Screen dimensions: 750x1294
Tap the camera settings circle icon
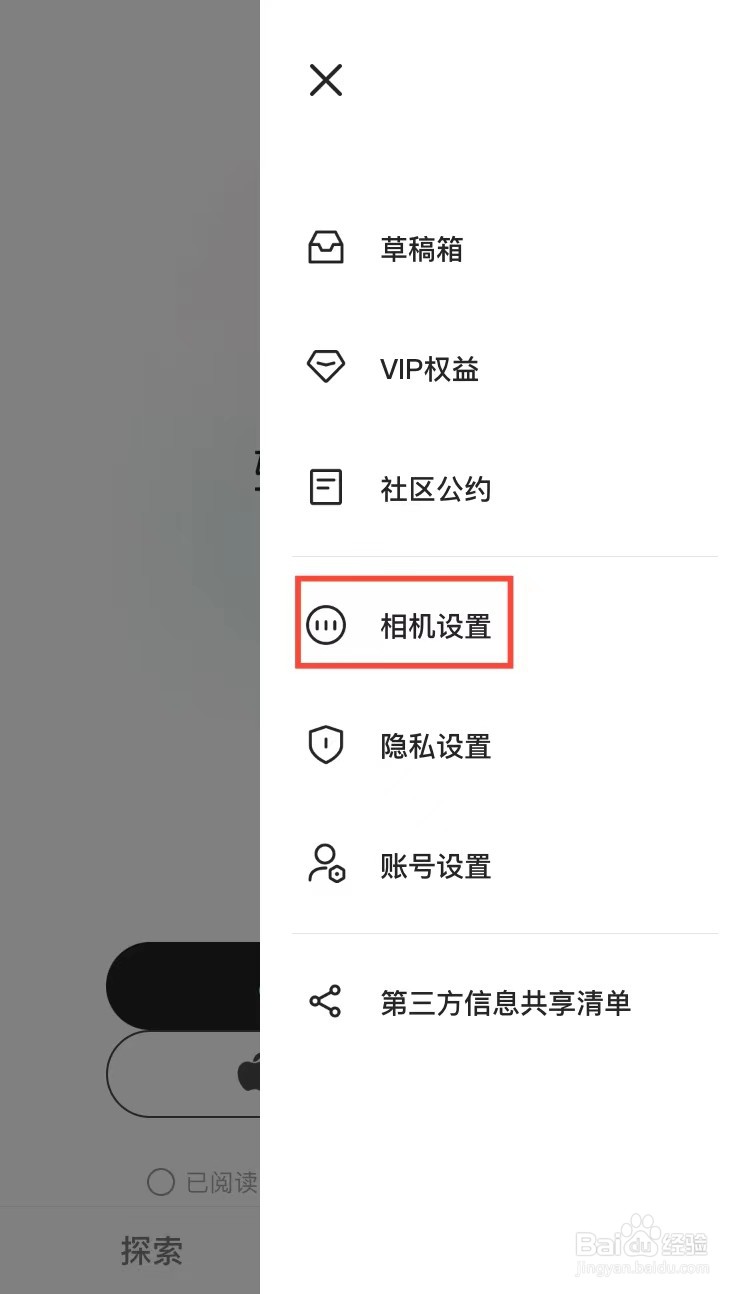click(x=326, y=626)
